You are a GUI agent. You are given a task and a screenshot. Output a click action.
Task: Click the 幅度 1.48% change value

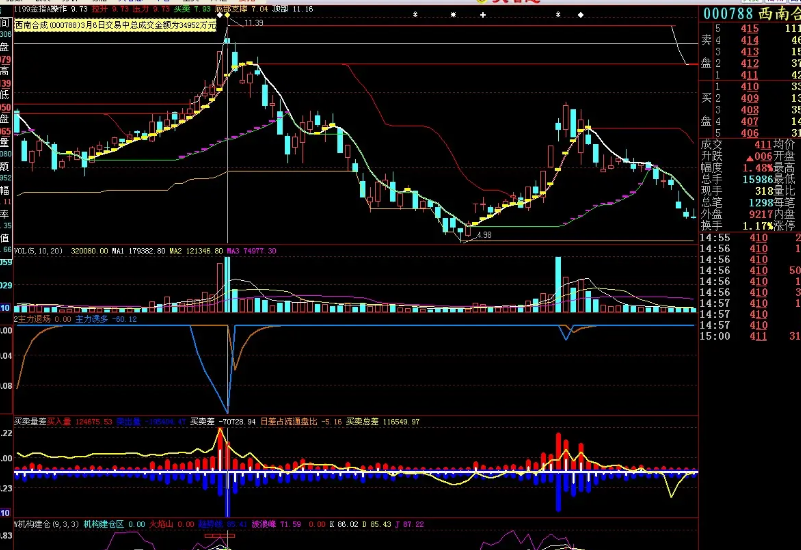pyautogui.click(x=758, y=168)
